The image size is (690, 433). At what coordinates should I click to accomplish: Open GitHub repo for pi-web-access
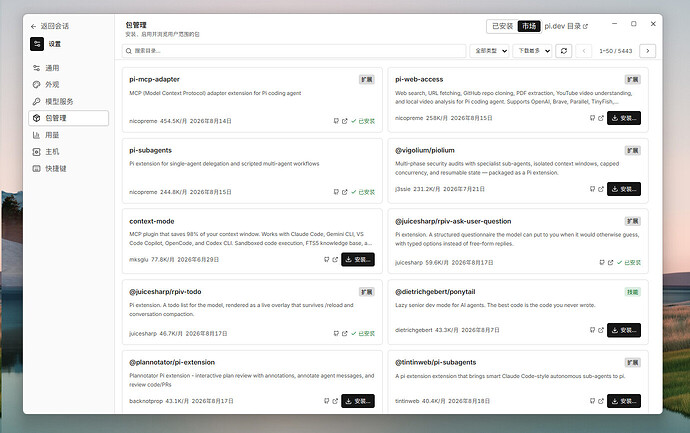pos(592,118)
